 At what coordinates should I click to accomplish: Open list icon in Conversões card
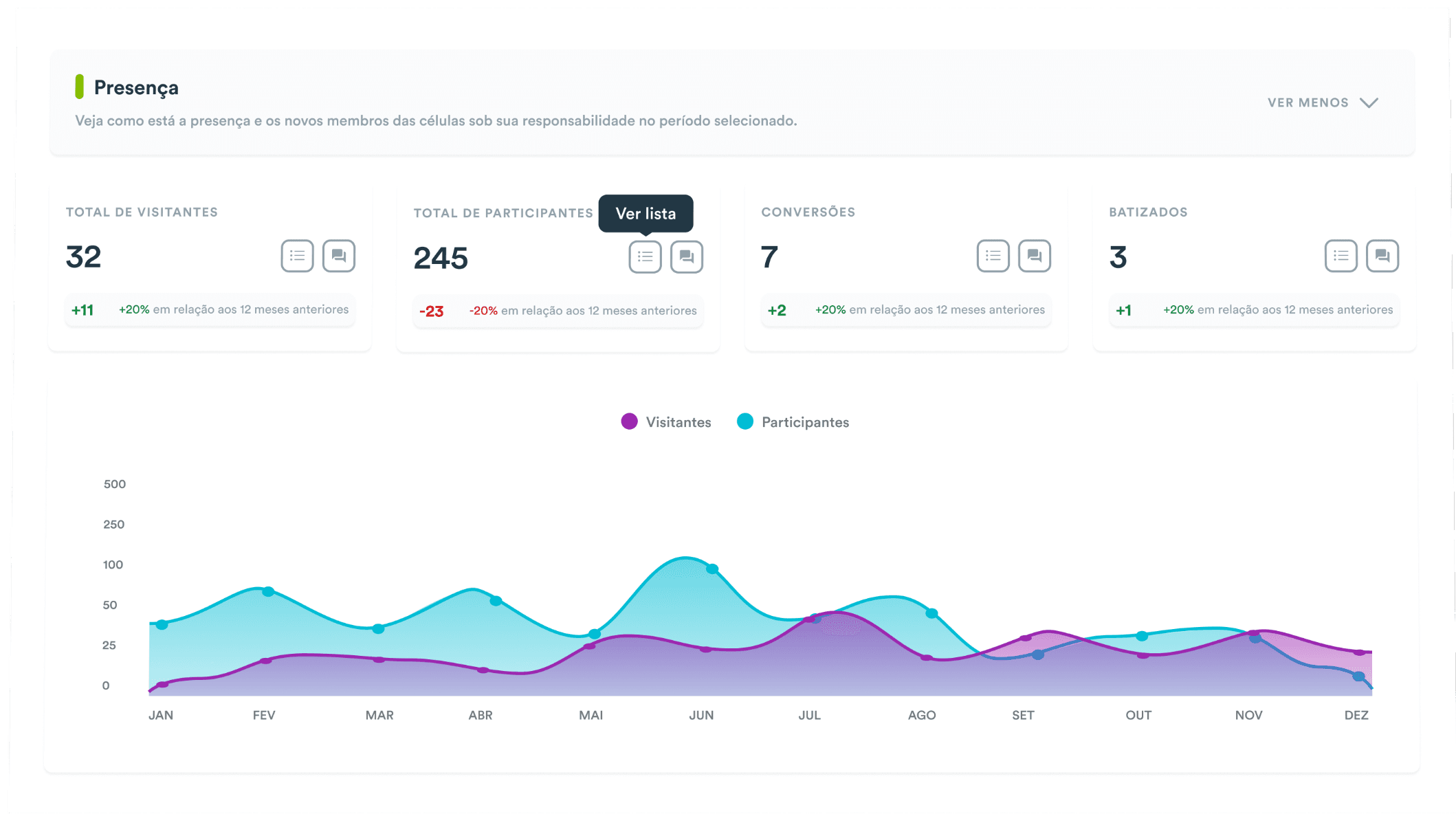coord(993,256)
